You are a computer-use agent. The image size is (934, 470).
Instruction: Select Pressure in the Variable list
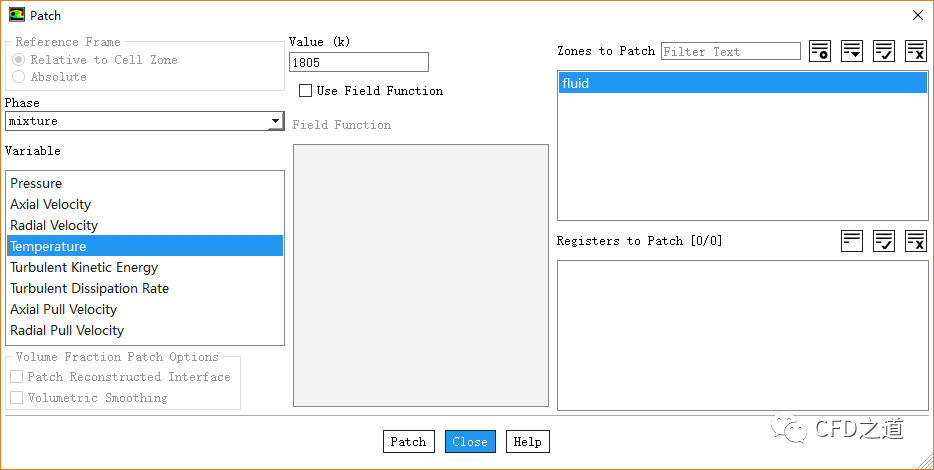pyautogui.click(x=36, y=183)
